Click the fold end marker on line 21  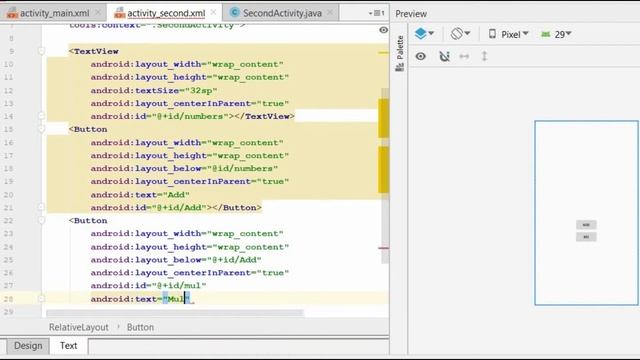41,207
